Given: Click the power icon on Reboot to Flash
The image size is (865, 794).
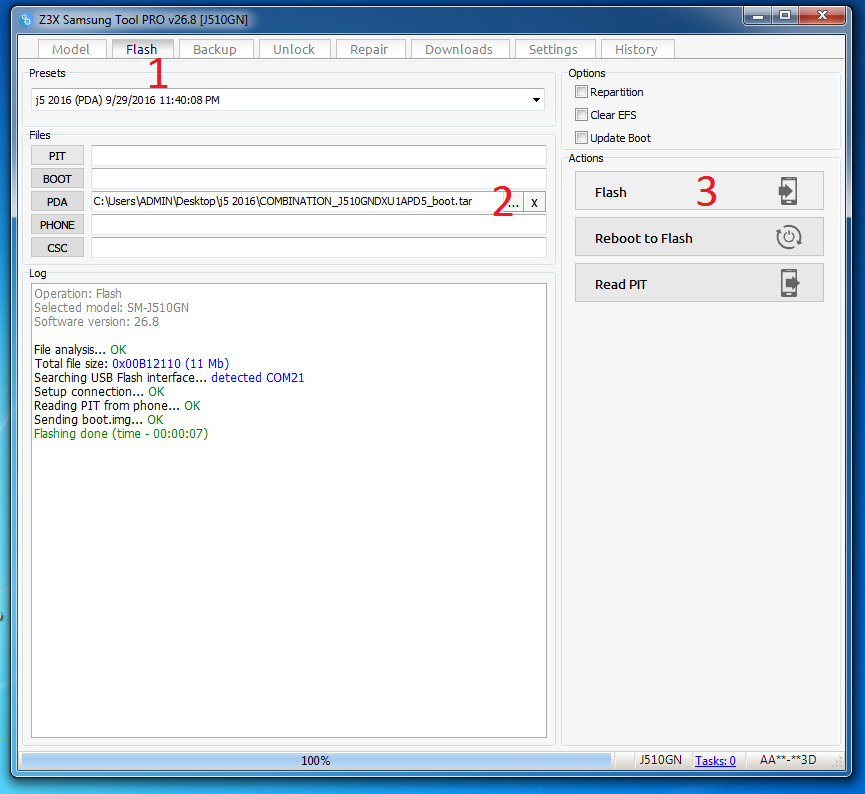Looking at the screenshot, I should click(788, 238).
